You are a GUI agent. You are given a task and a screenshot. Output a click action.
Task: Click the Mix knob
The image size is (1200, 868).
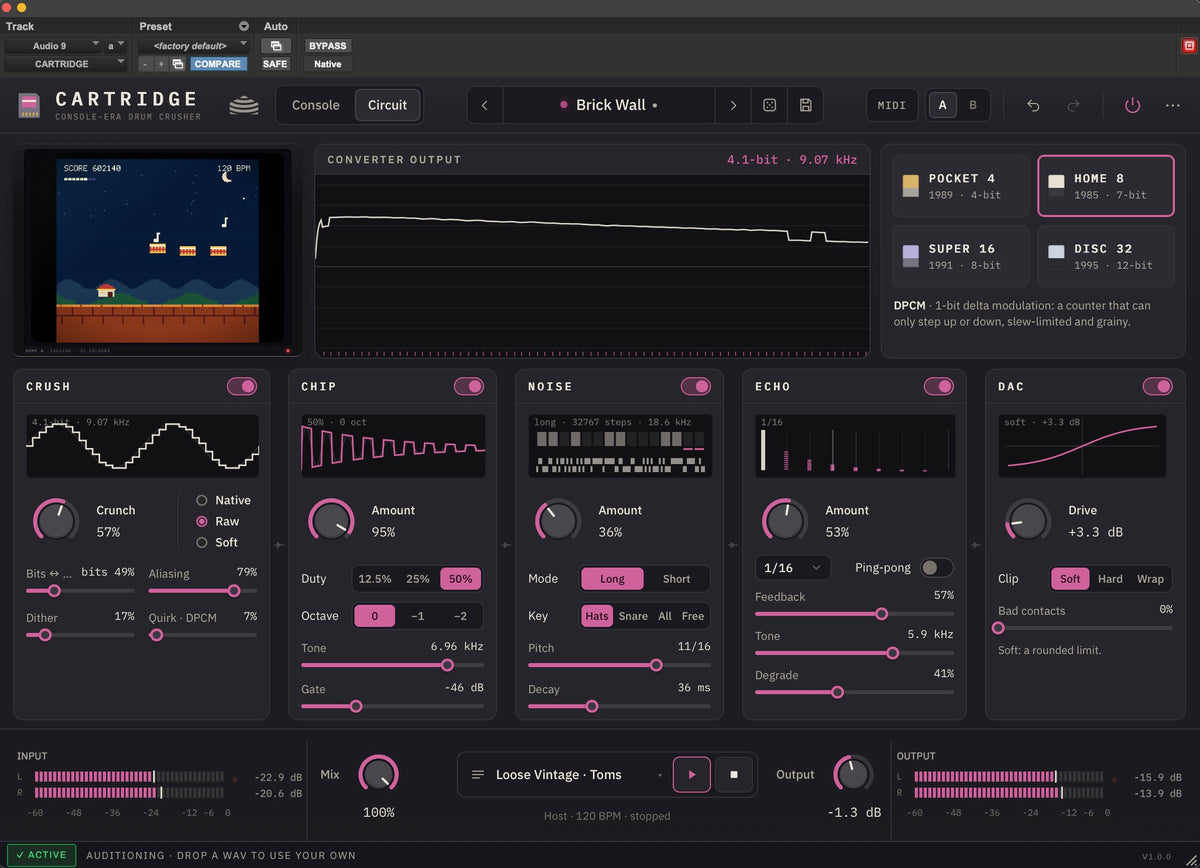point(378,775)
